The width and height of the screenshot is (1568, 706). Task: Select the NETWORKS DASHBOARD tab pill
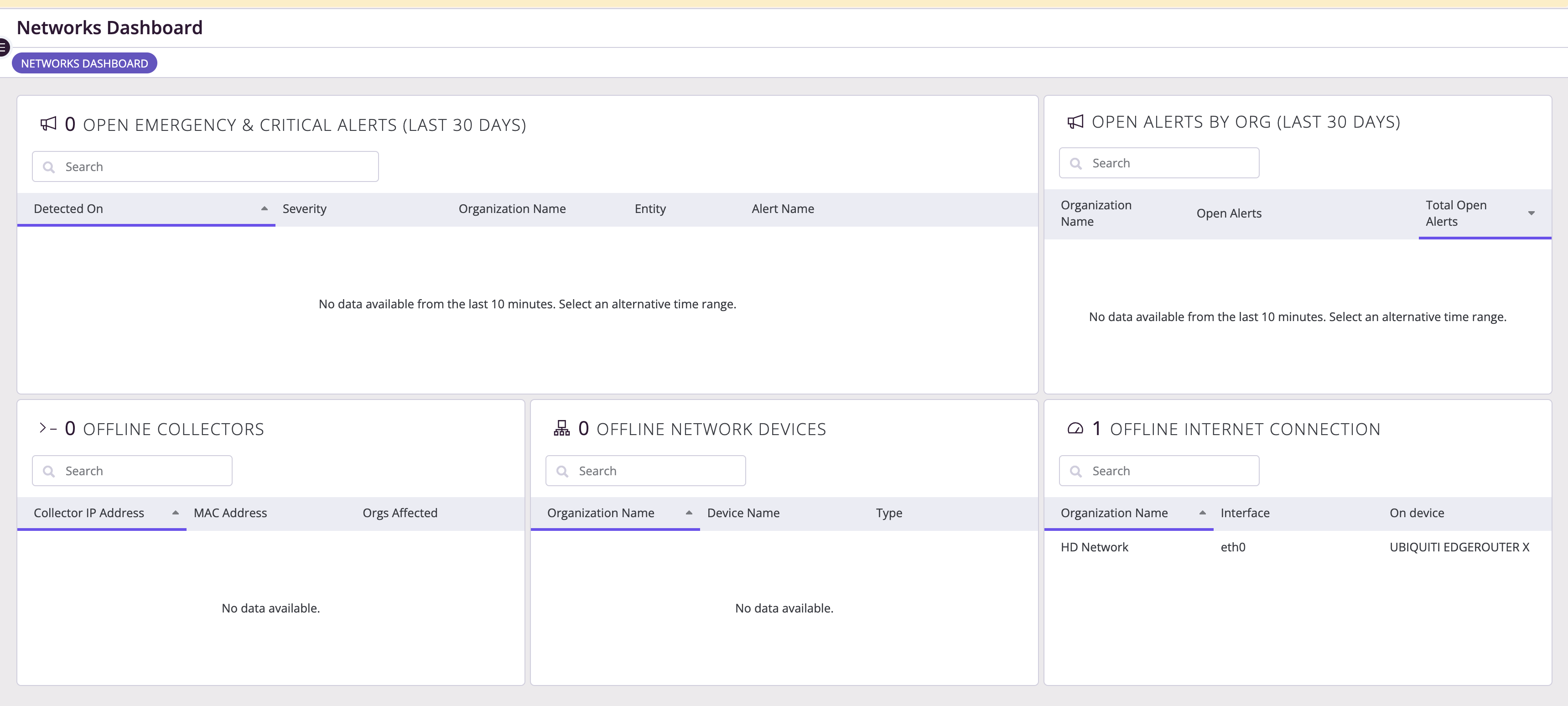tap(85, 63)
